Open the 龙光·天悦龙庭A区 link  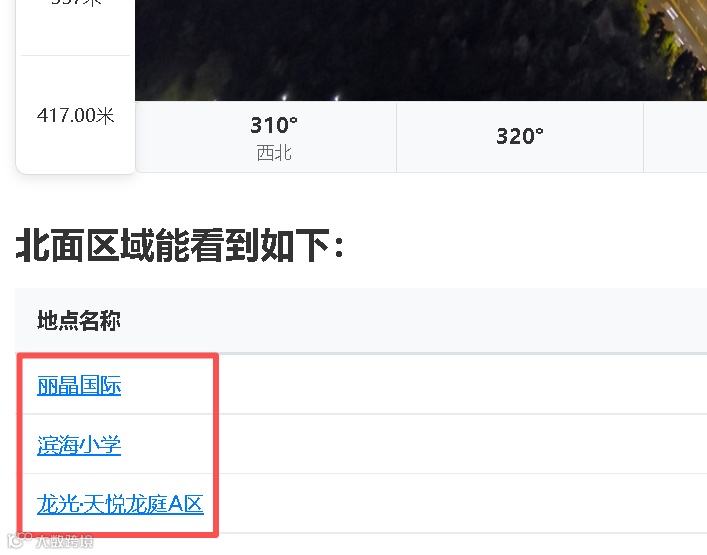[120, 504]
